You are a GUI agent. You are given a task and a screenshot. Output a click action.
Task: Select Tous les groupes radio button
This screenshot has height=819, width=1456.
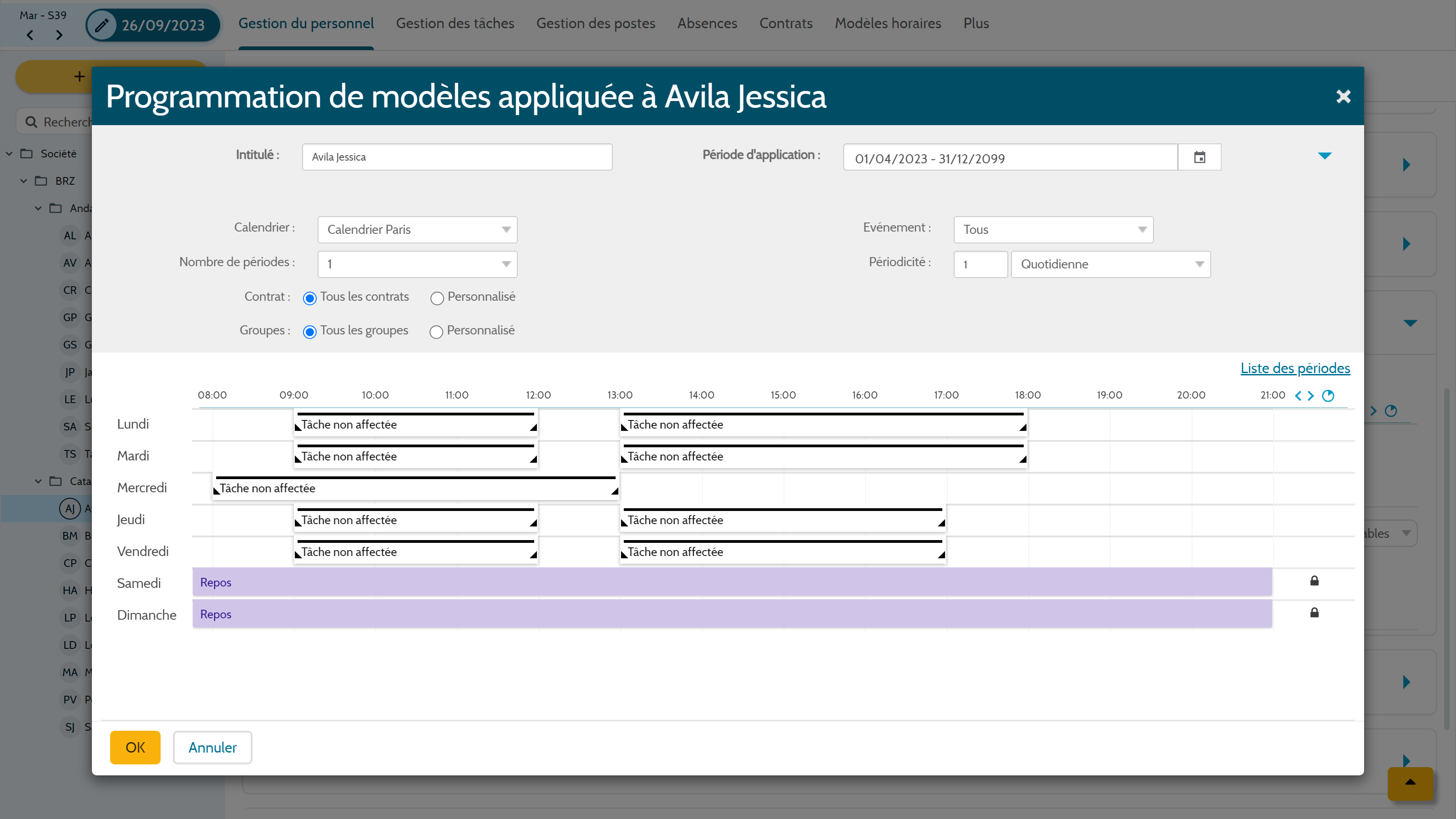(x=309, y=332)
